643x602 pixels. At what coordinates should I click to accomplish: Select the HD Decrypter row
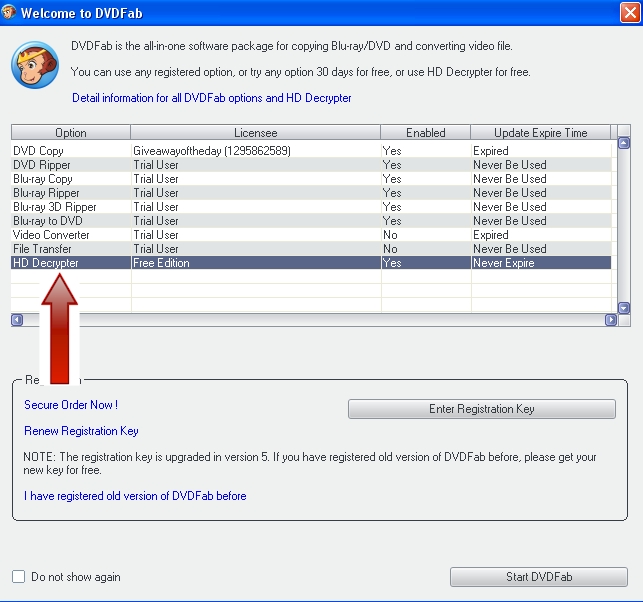[x=311, y=263]
